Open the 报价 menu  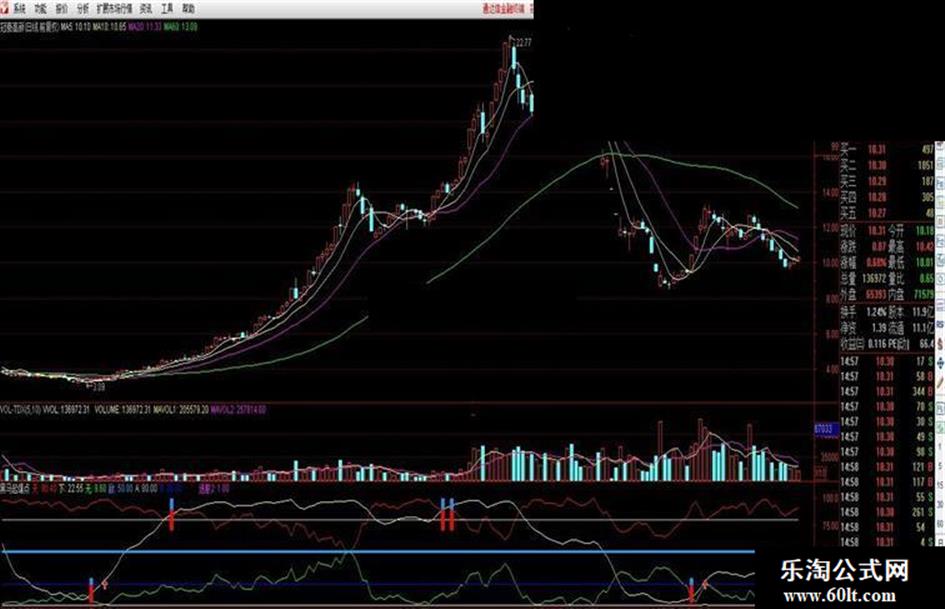click(x=61, y=8)
